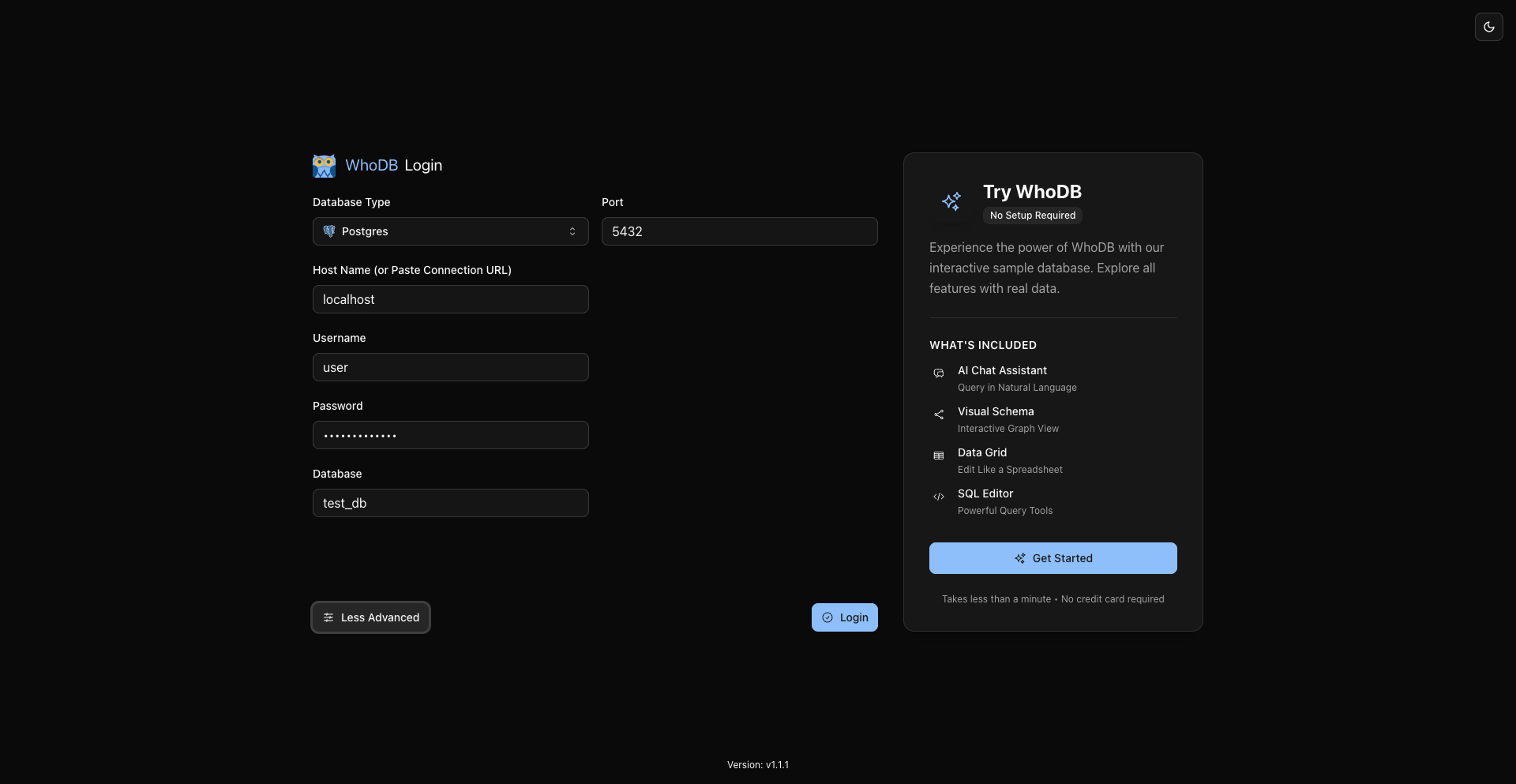Click the WhoDB owl logo
1516x784 pixels.
324,166
